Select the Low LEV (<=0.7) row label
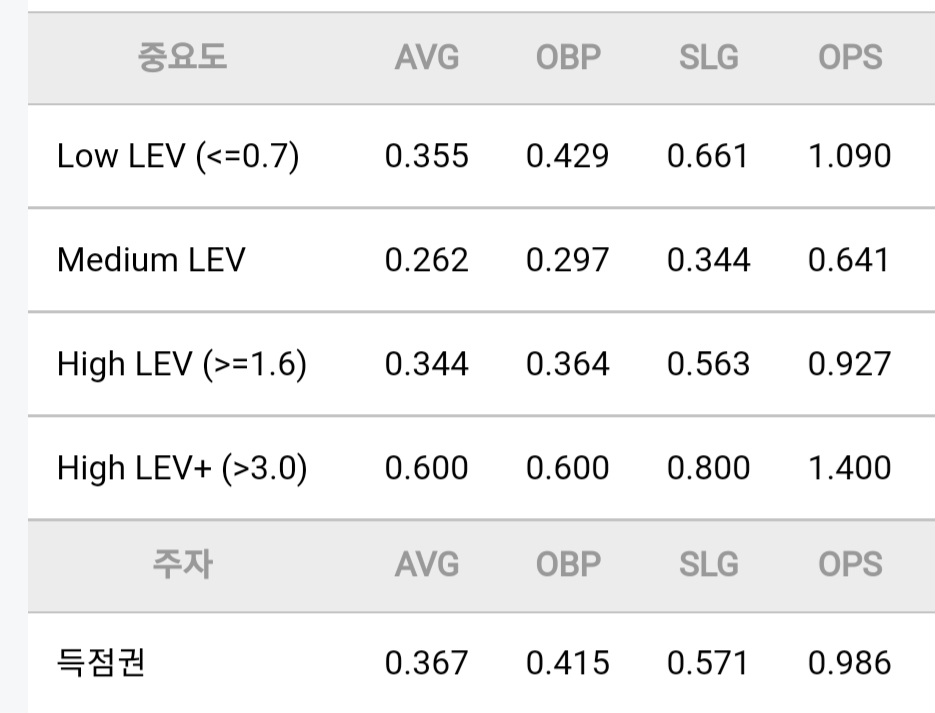This screenshot has height=713, width=935. click(x=178, y=156)
